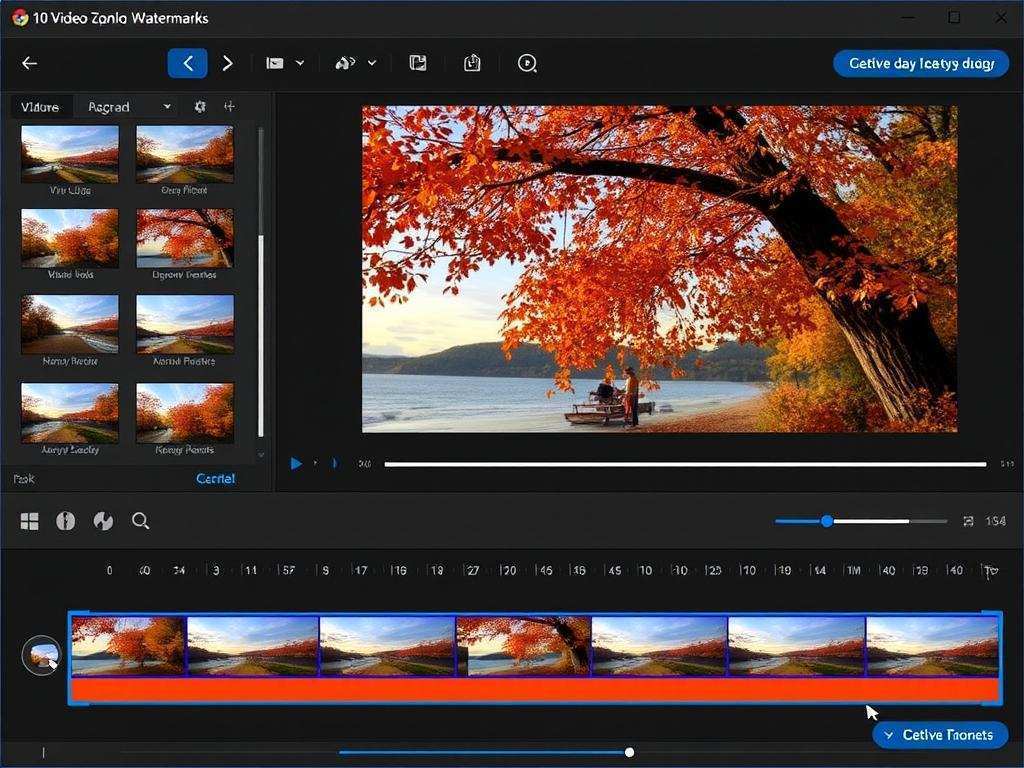Click the next chevron in the toolbar
Viewport: 1024px width, 768px height.
coord(228,63)
